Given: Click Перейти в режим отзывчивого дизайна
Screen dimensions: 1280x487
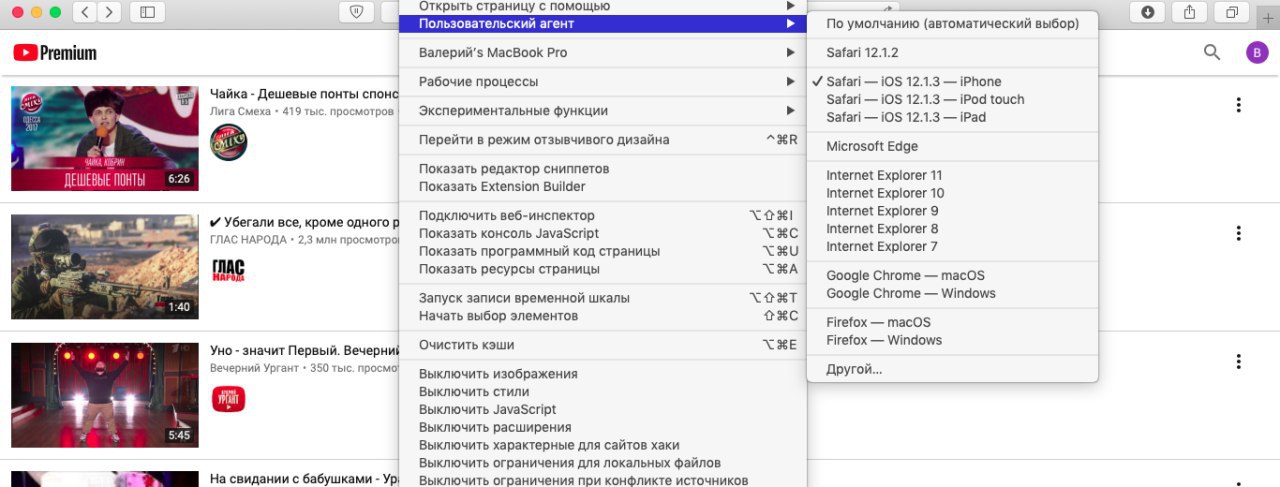Looking at the screenshot, I should click(602, 140).
